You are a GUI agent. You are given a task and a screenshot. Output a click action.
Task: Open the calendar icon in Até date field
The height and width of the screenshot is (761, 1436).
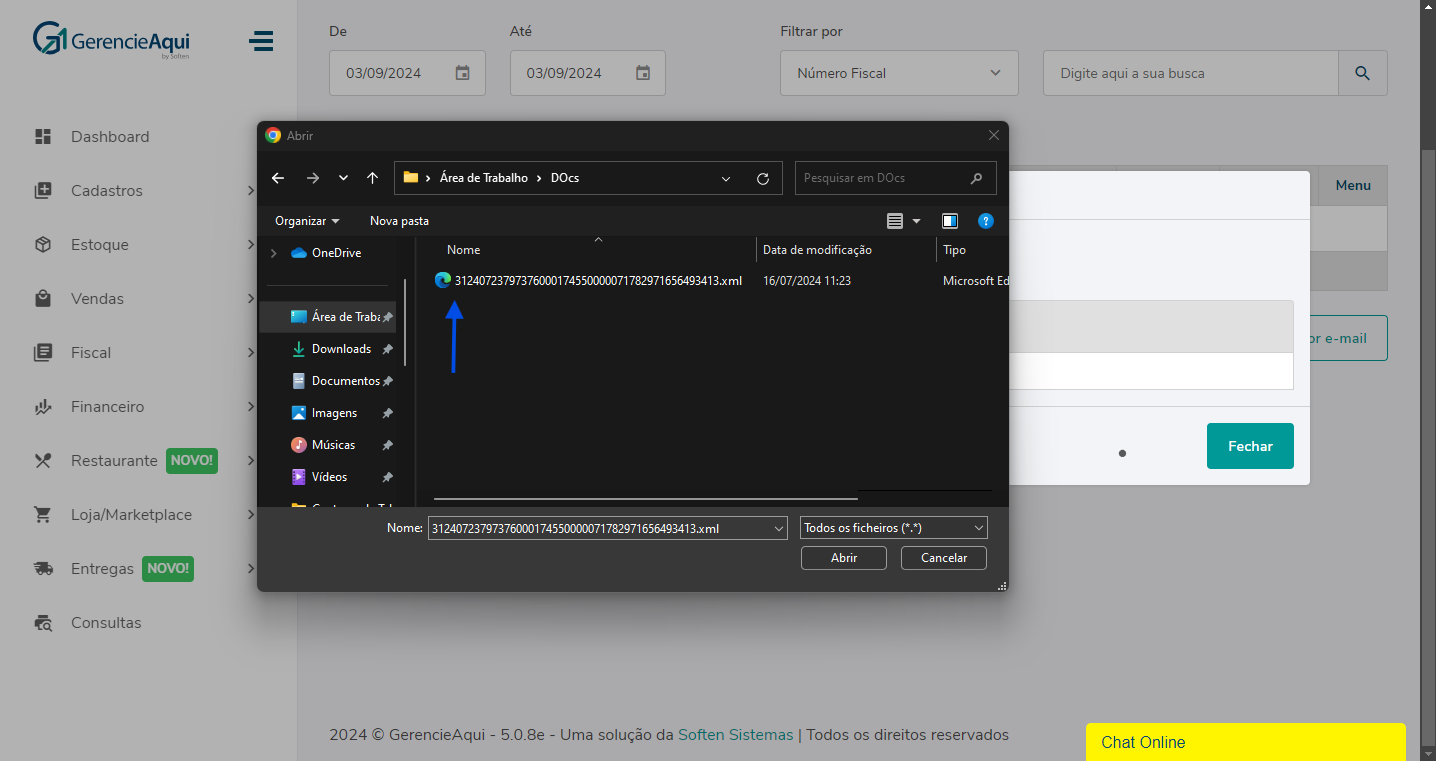(643, 73)
